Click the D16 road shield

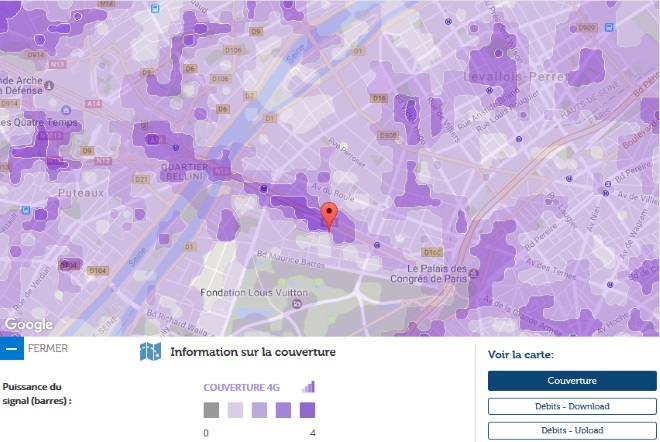(379, 98)
